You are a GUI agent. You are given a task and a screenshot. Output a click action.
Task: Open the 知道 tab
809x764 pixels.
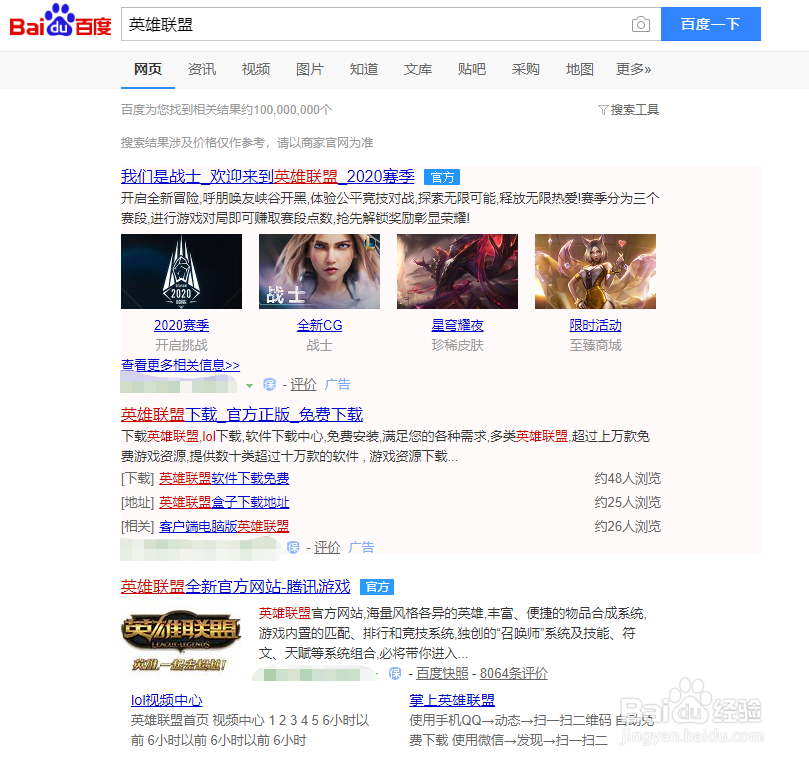[364, 69]
